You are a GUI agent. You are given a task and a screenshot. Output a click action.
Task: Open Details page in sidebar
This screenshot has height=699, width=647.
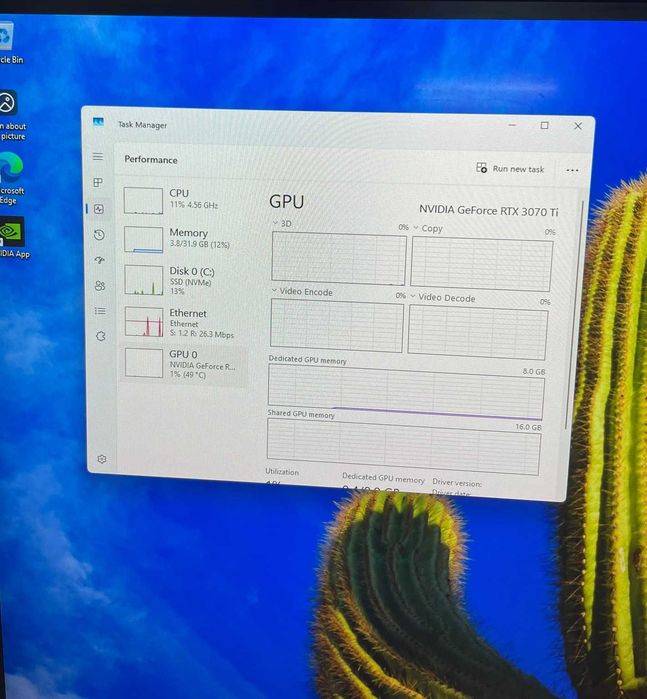point(100,311)
